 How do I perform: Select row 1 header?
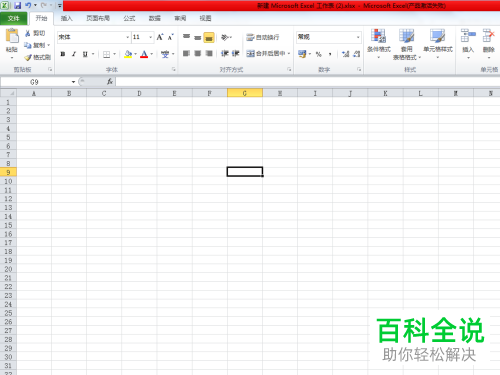[8, 102]
